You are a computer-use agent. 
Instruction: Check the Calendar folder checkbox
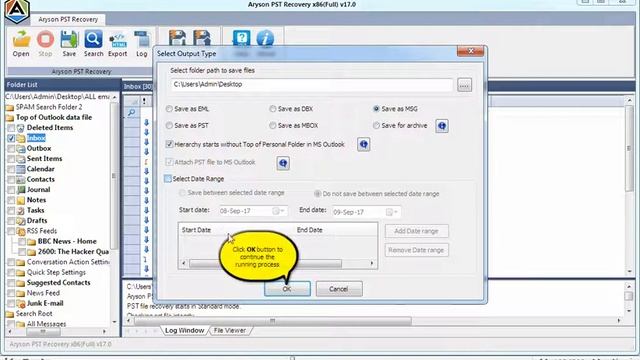(11, 169)
